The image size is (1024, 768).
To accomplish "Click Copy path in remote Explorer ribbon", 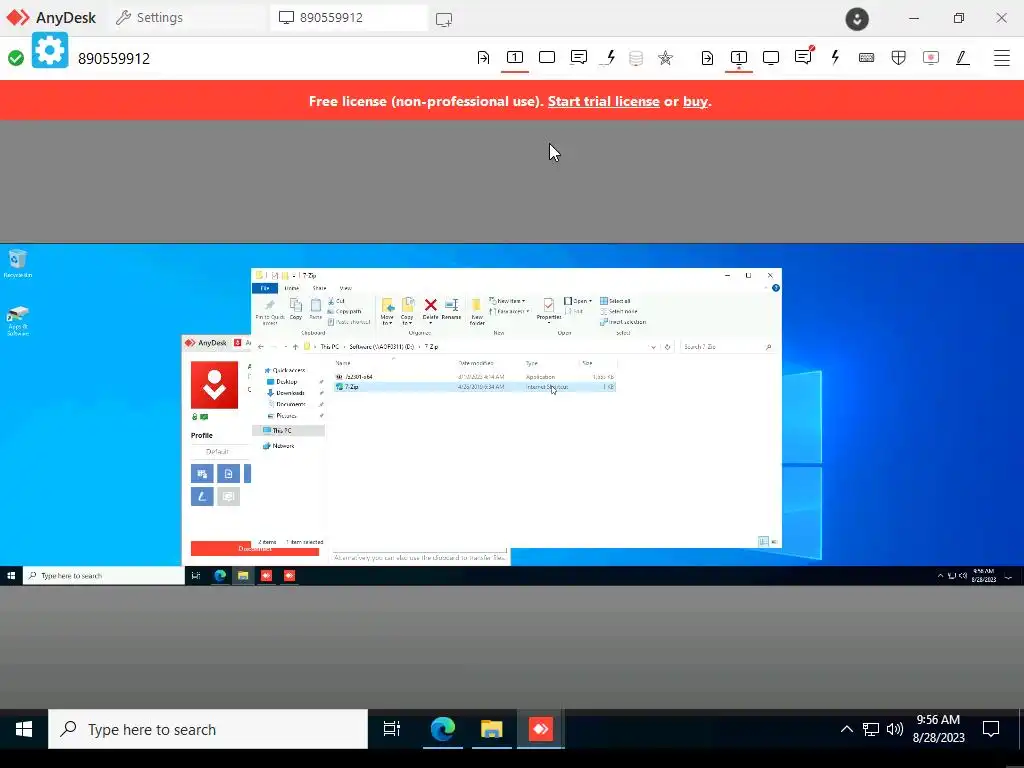I will pyautogui.click(x=344, y=312).
